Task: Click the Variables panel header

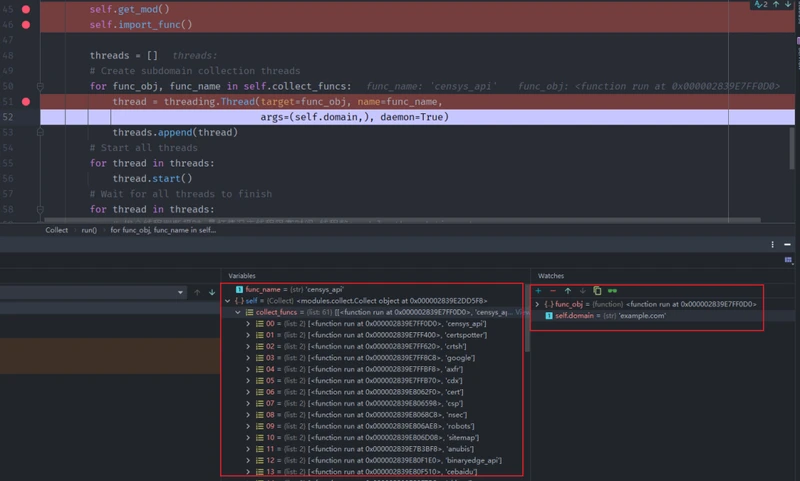Action: coord(242,275)
